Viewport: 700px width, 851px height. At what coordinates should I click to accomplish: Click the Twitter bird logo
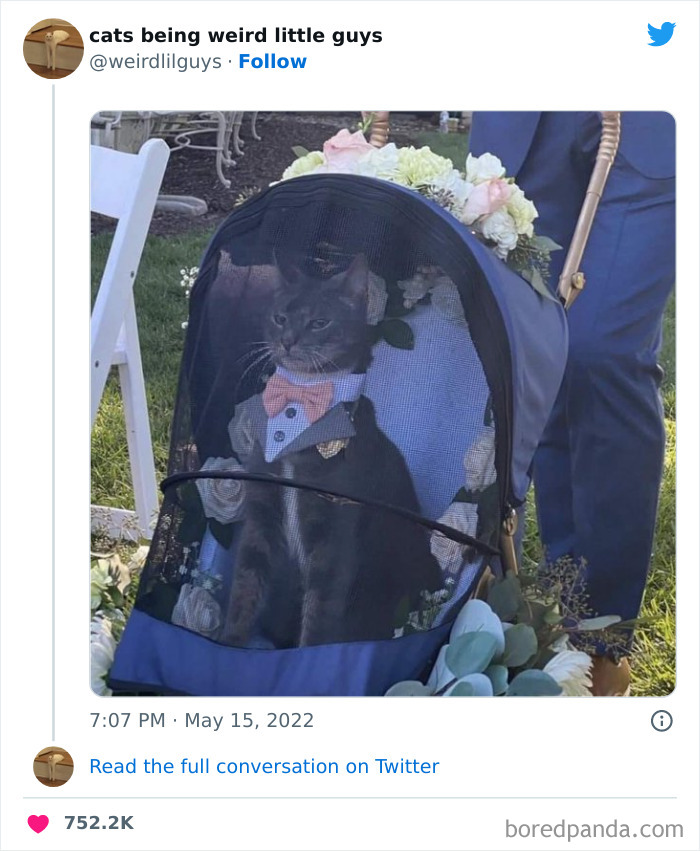tap(661, 34)
